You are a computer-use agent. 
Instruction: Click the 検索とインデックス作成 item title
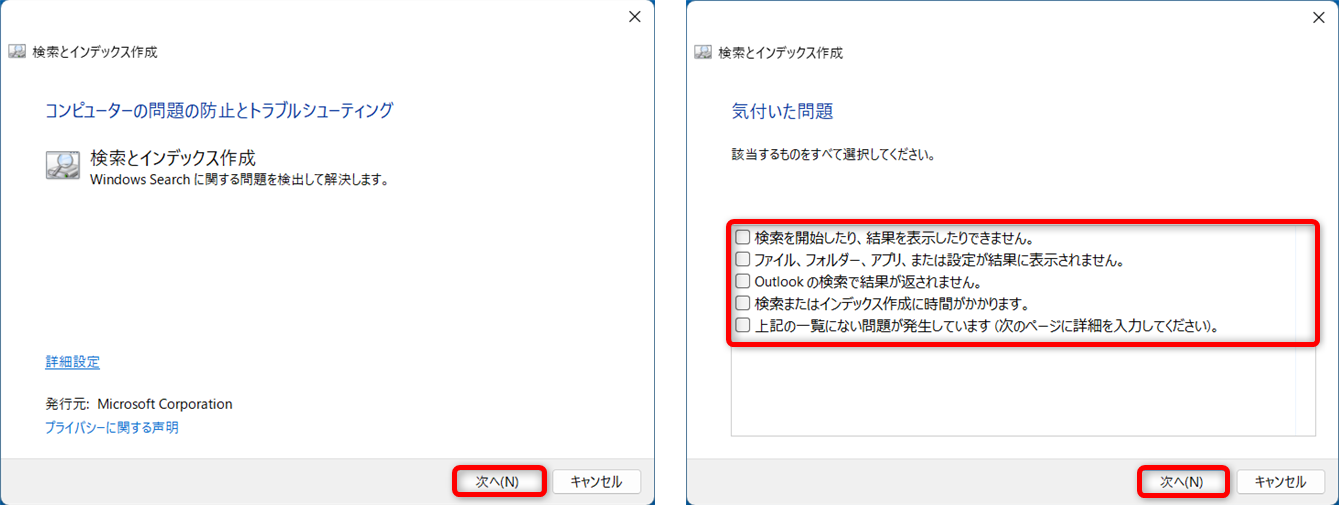[173, 158]
